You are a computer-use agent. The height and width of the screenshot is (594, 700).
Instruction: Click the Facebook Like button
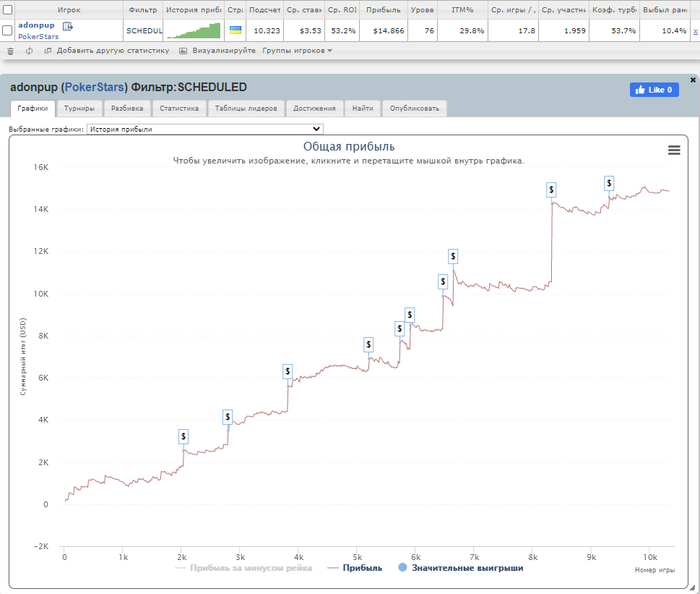654,90
